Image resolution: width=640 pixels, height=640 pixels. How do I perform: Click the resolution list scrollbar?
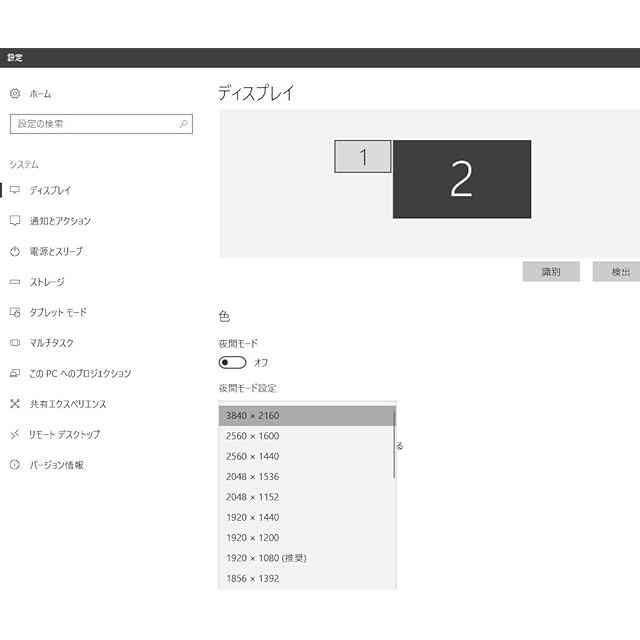(394, 444)
